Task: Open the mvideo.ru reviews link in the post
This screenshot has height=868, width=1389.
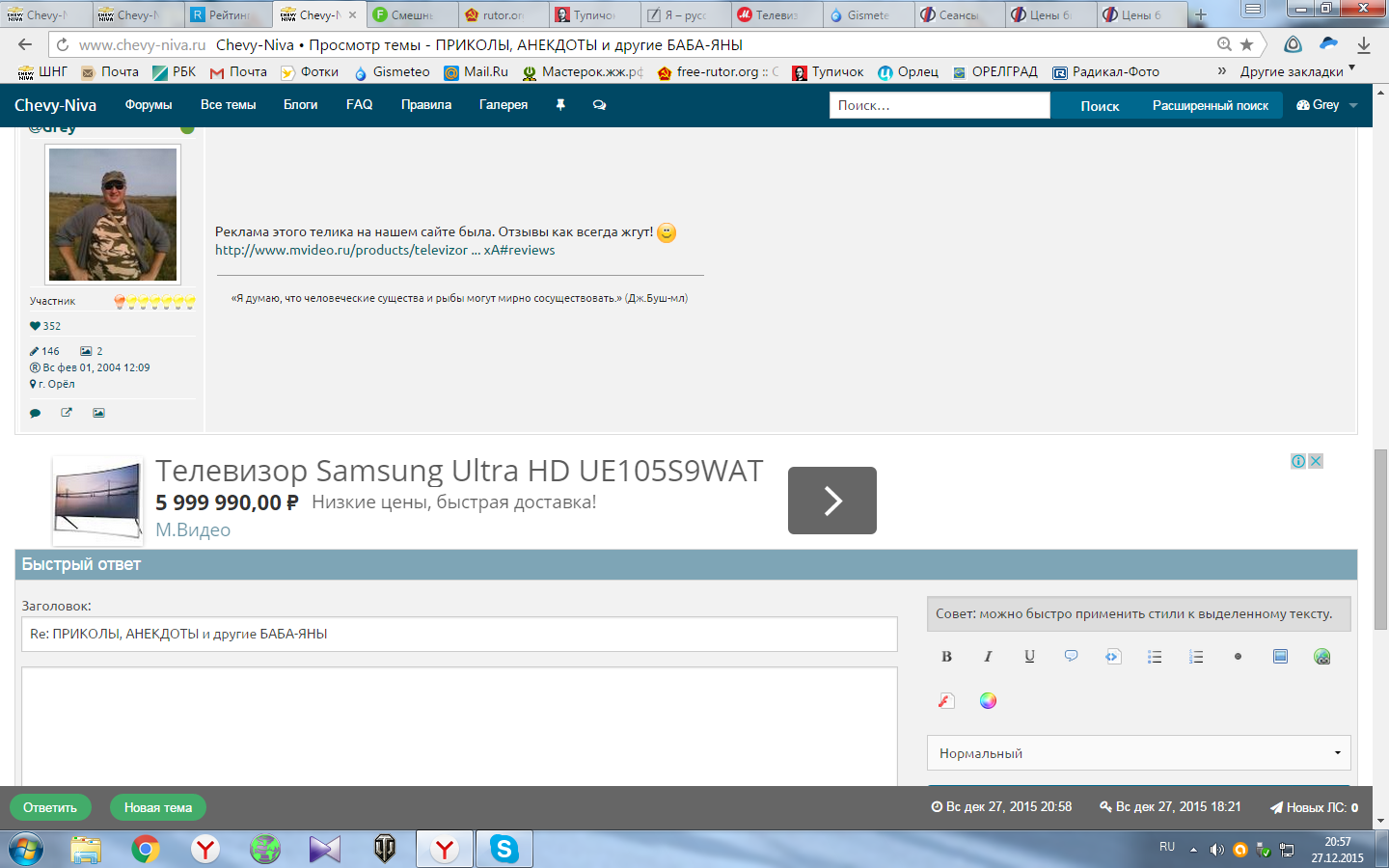Action: point(385,250)
